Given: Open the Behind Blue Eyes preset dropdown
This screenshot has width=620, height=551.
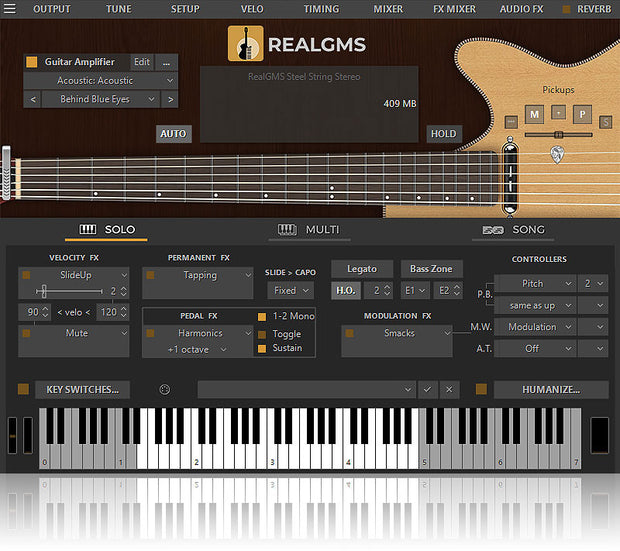Looking at the screenshot, I should pyautogui.click(x=101, y=99).
